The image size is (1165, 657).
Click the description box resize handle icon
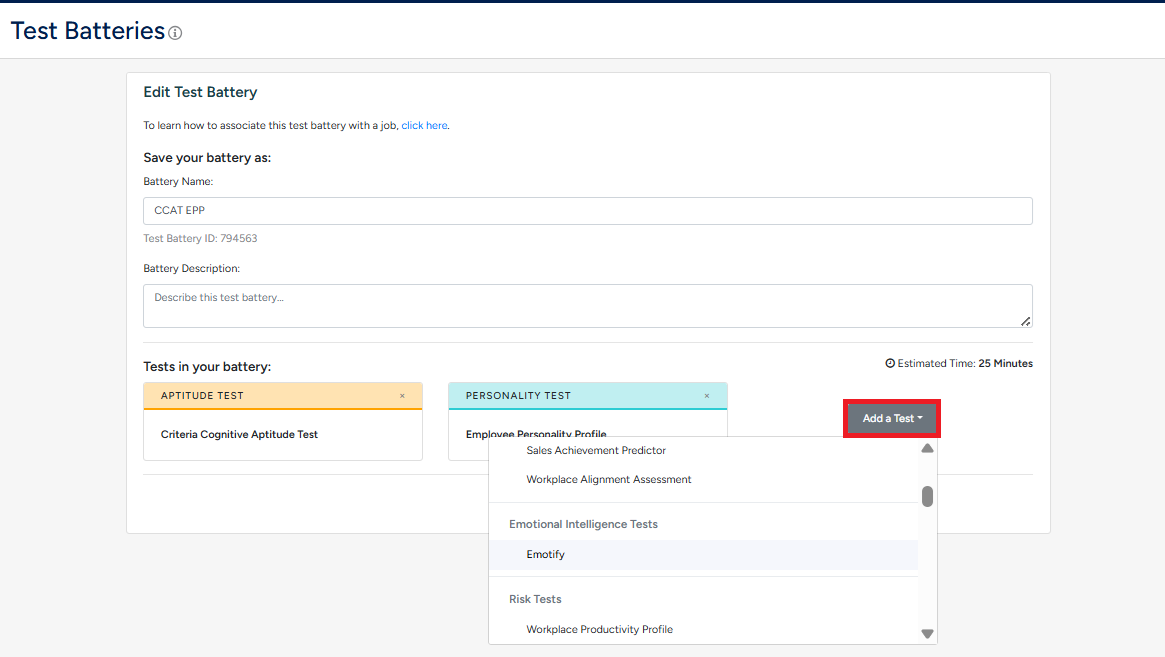coord(1025,321)
